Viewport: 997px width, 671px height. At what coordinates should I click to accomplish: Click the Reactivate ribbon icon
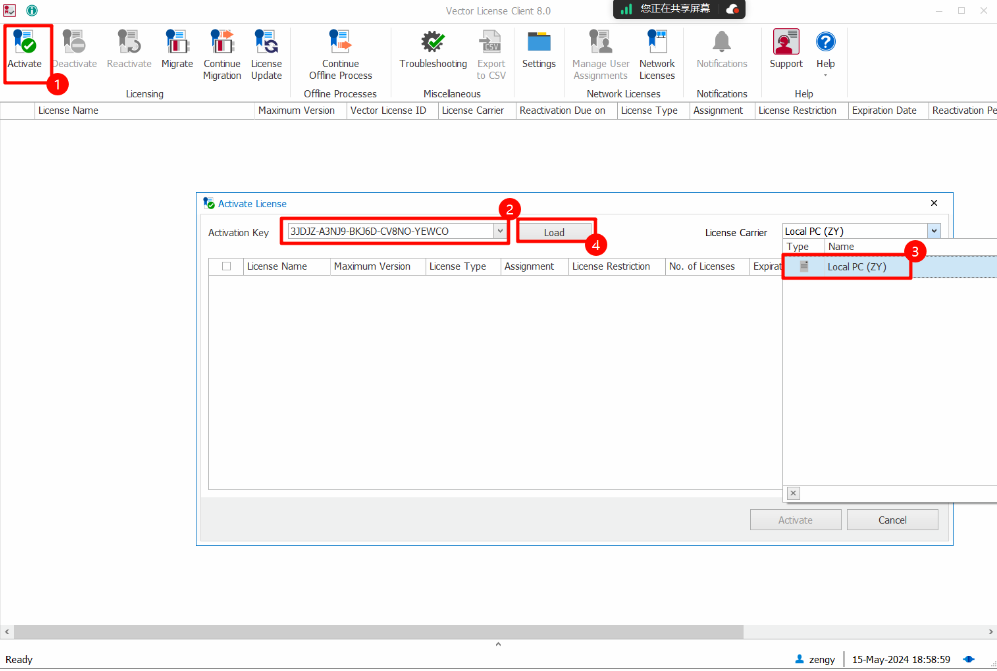[x=129, y=43]
